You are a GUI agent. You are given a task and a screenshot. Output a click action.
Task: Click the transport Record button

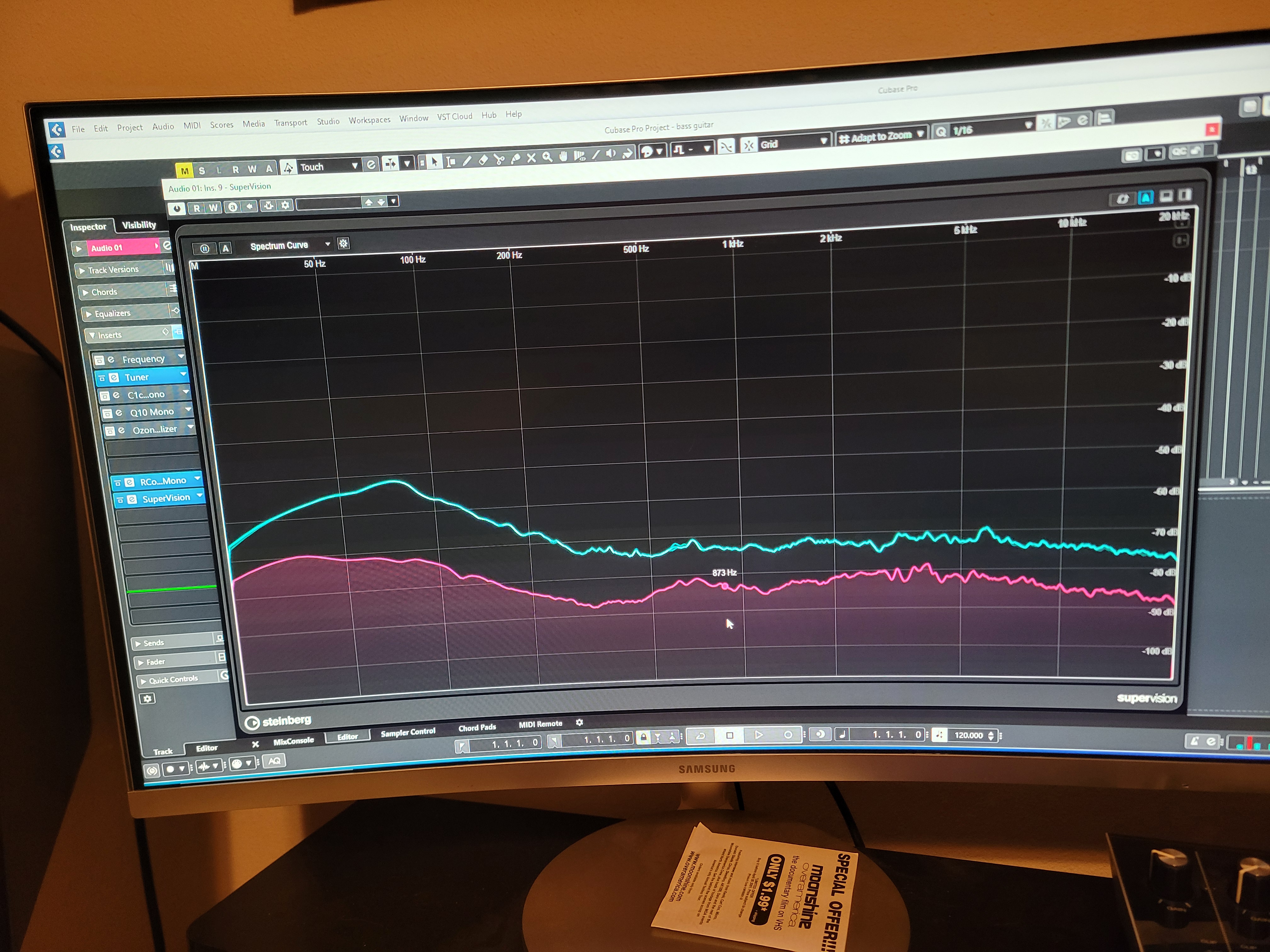[x=788, y=734]
